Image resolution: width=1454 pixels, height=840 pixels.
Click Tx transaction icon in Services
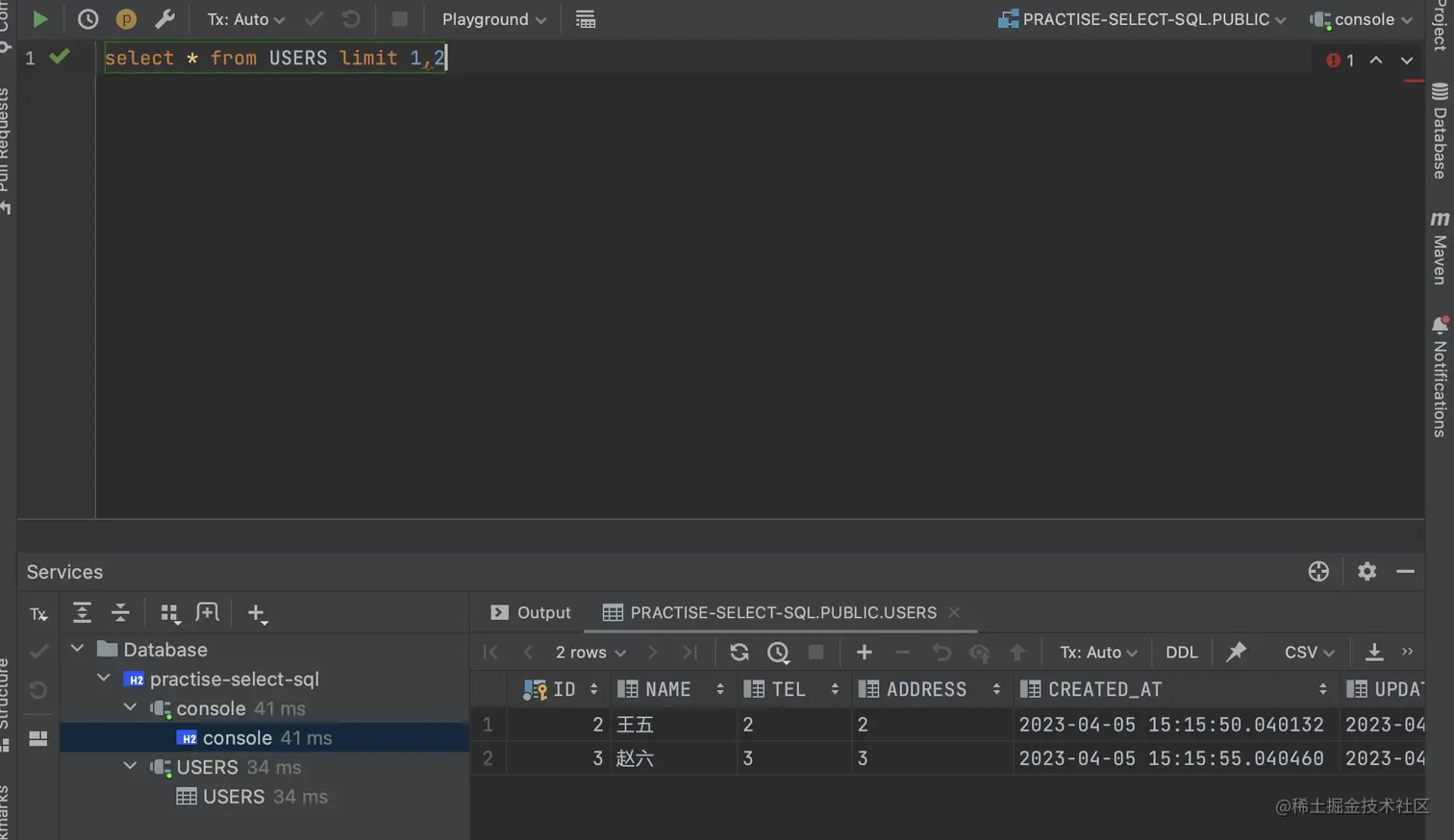(x=38, y=614)
